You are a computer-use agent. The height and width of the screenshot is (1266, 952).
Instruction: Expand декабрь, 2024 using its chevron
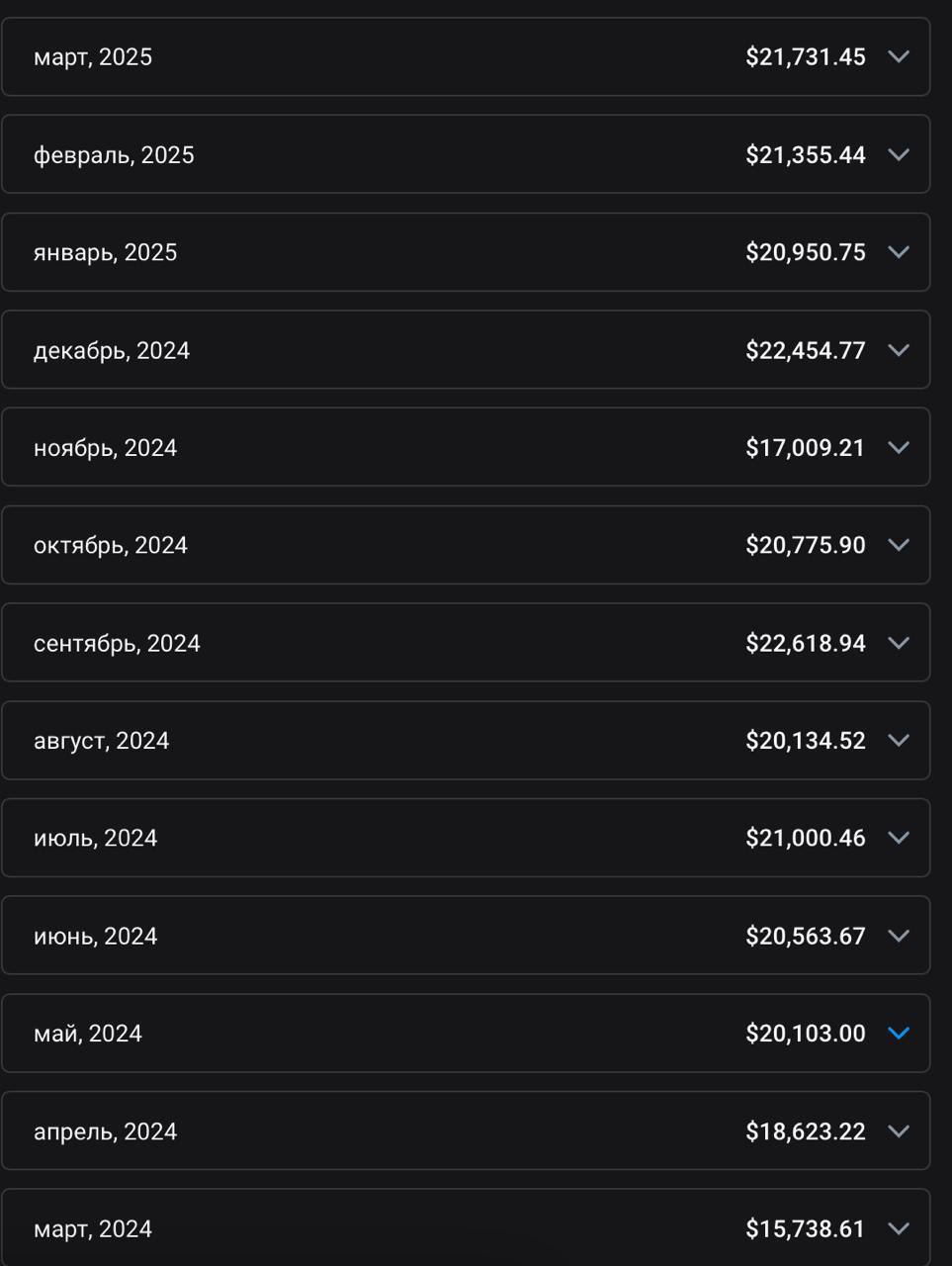tap(899, 350)
